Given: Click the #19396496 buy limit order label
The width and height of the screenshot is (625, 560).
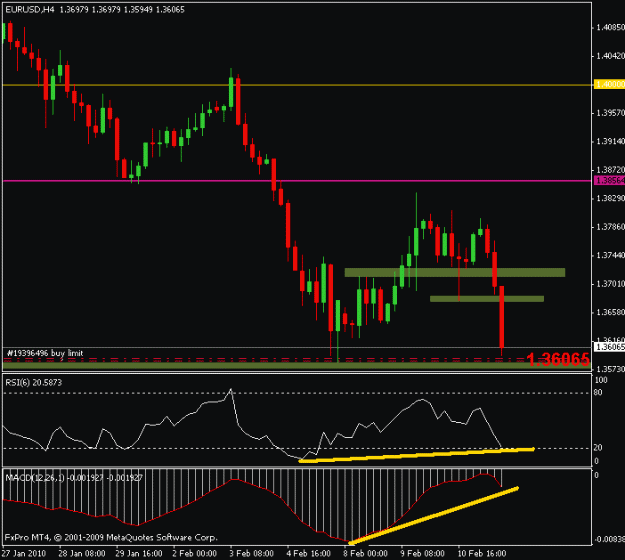Looking at the screenshot, I should [45, 353].
